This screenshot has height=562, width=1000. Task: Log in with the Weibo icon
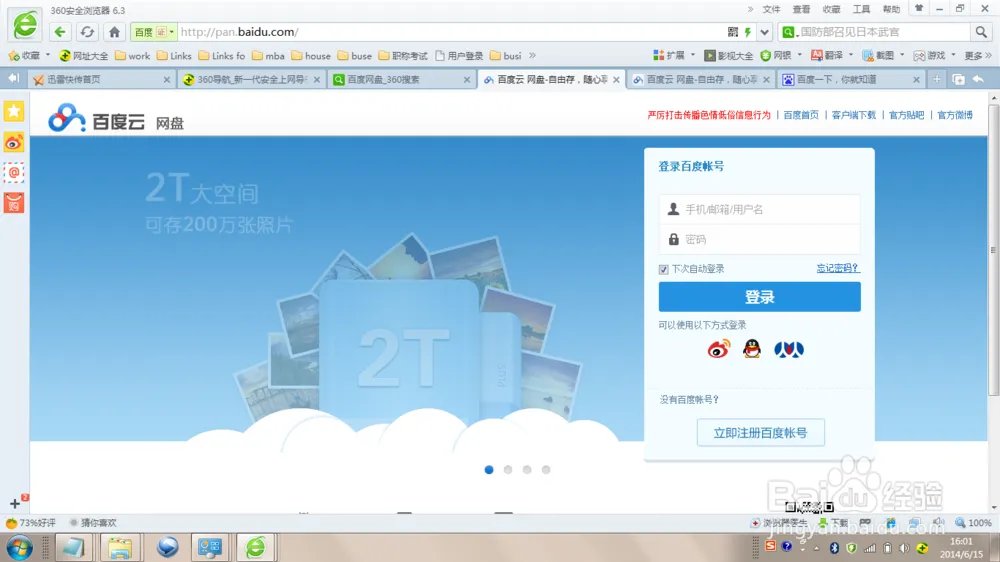coord(719,349)
